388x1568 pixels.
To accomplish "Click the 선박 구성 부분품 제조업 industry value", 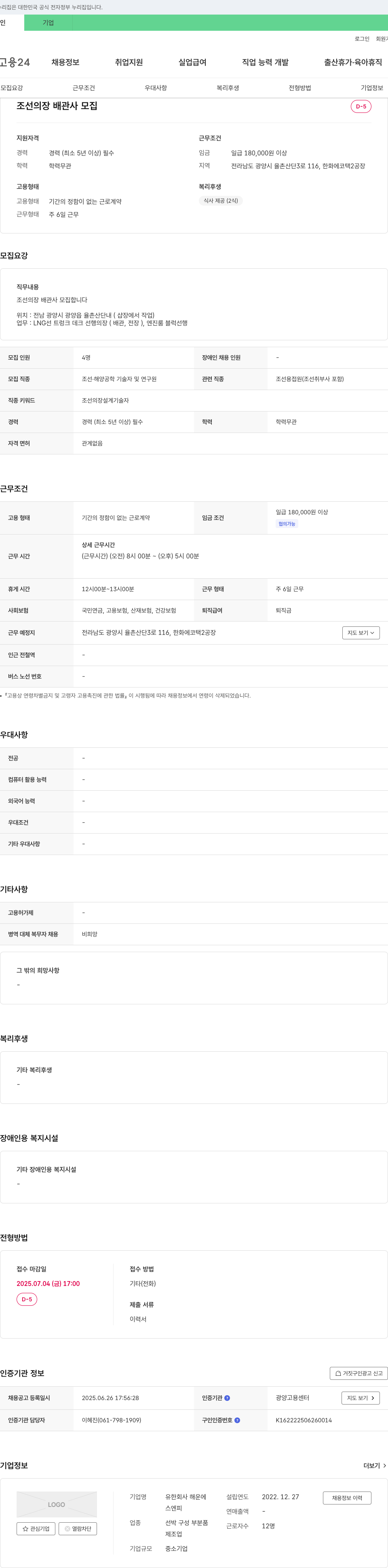I will coord(187,1528).
